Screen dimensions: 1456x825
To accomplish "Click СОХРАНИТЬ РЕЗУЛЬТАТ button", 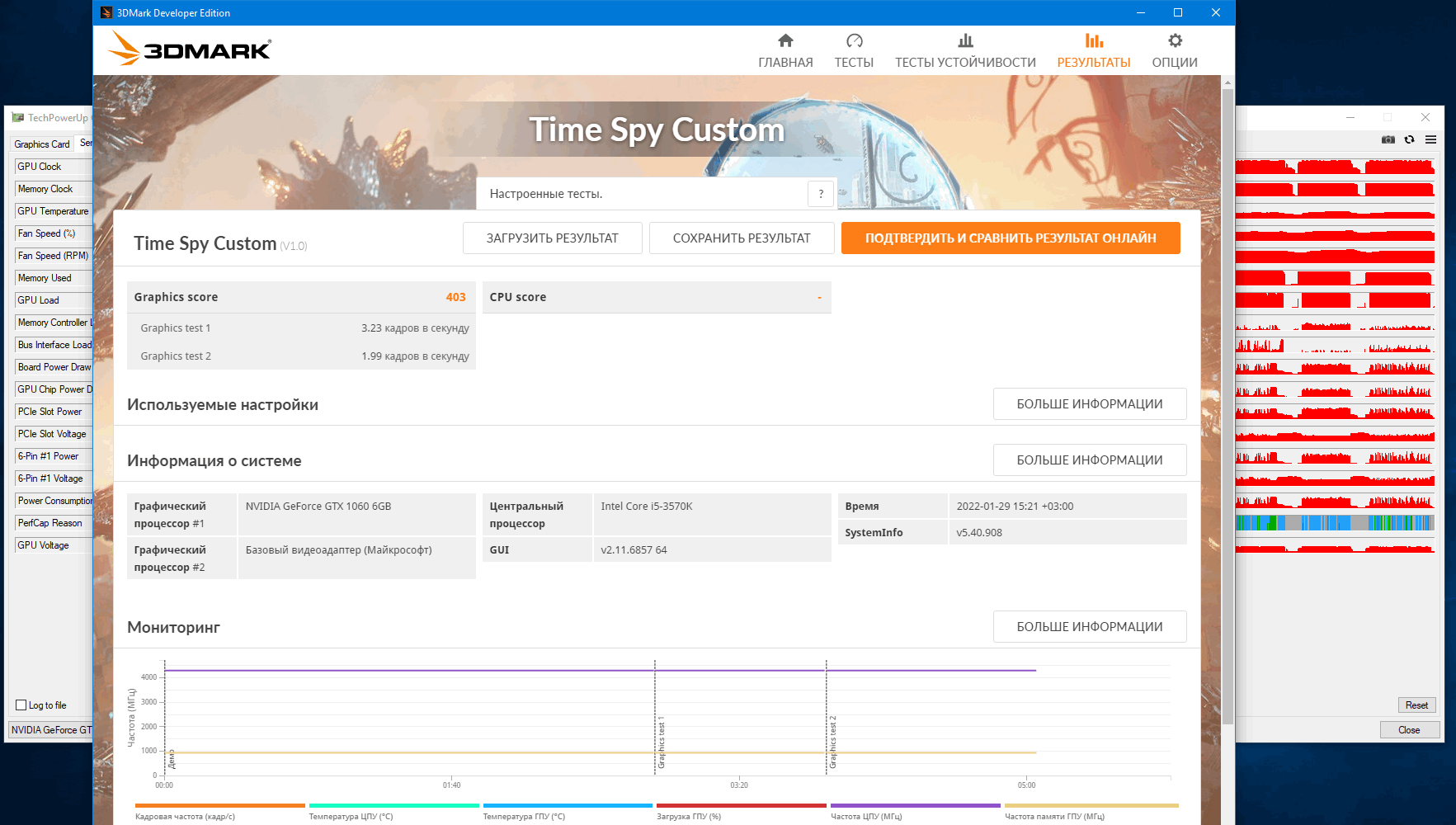I will pyautogui.click(x=742, y=238).
